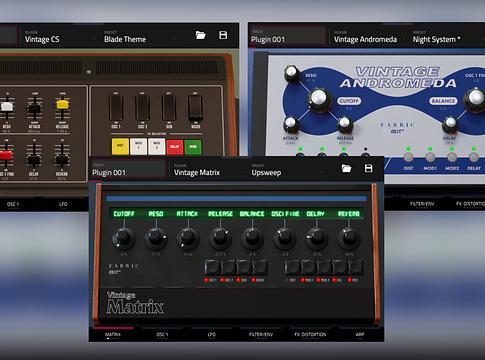Viewport: 485px width, 360px height.
Task: Toggle Dist effect button on Vintage Matrix
Action: click(292, 267)
